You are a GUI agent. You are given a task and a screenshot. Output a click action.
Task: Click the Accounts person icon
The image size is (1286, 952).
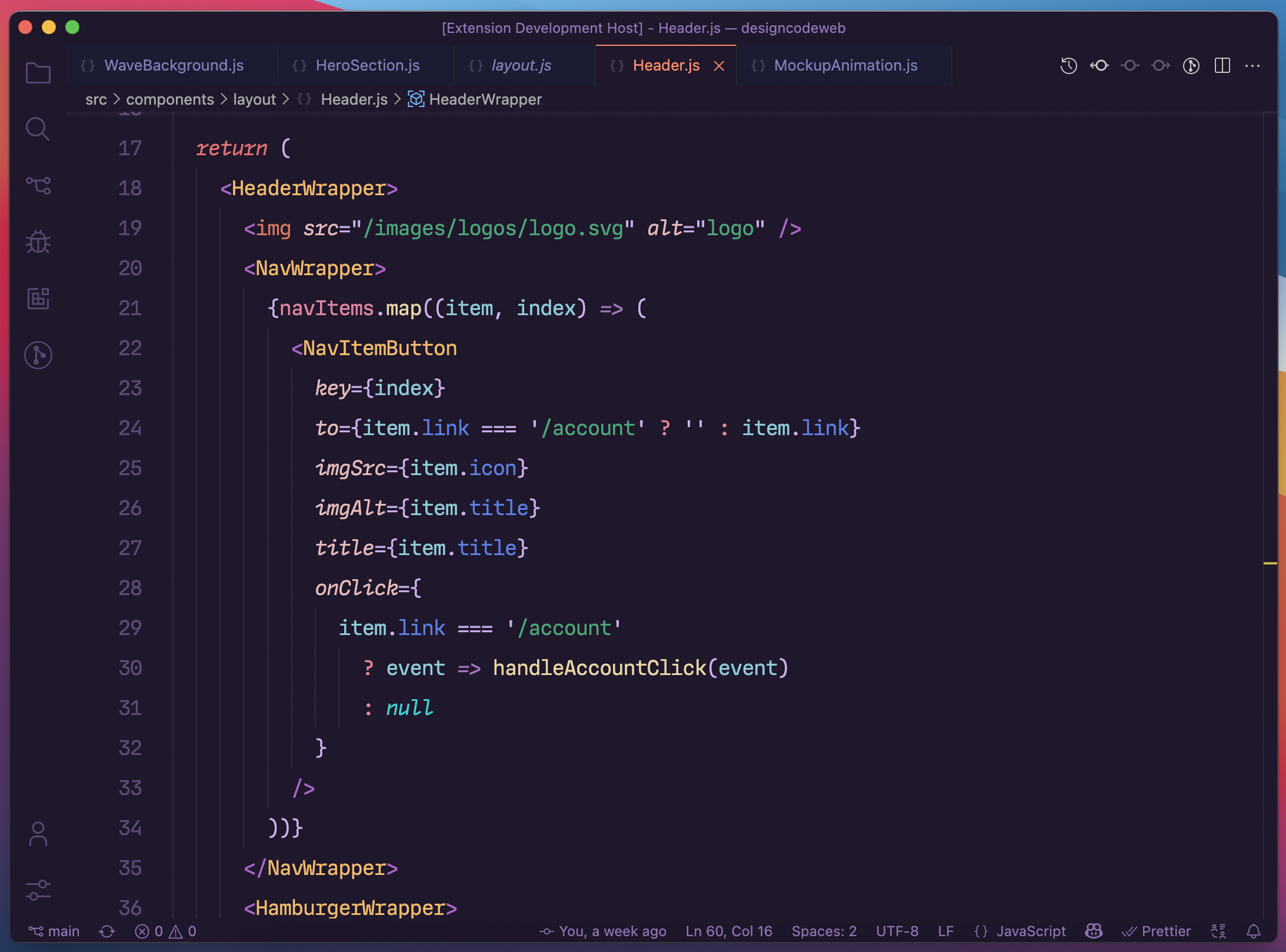pyautogui.click(x=38, y=834)
